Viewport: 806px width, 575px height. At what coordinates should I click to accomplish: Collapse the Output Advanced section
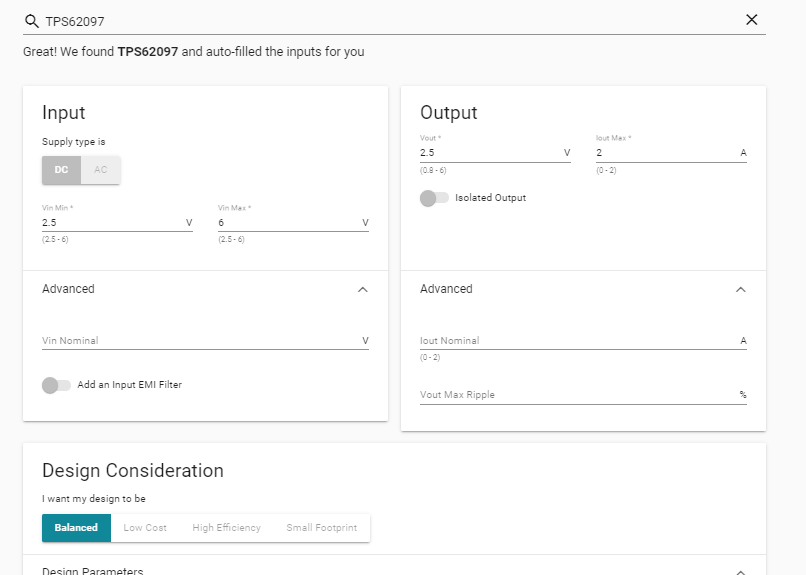tap(740, 289)
